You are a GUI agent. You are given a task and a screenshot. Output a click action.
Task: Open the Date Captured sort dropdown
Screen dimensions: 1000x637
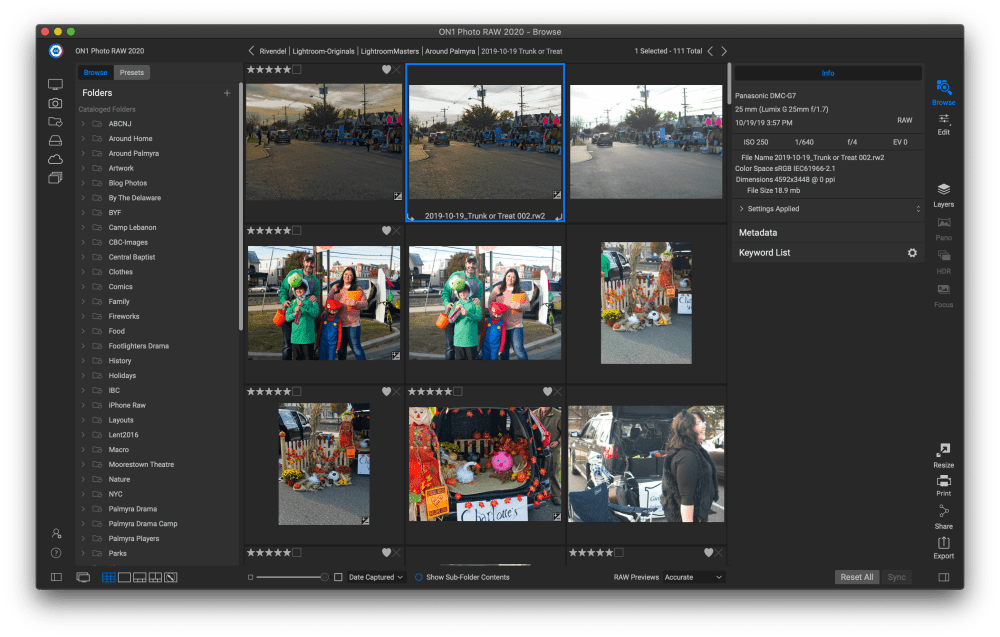[x=379, y=577]
